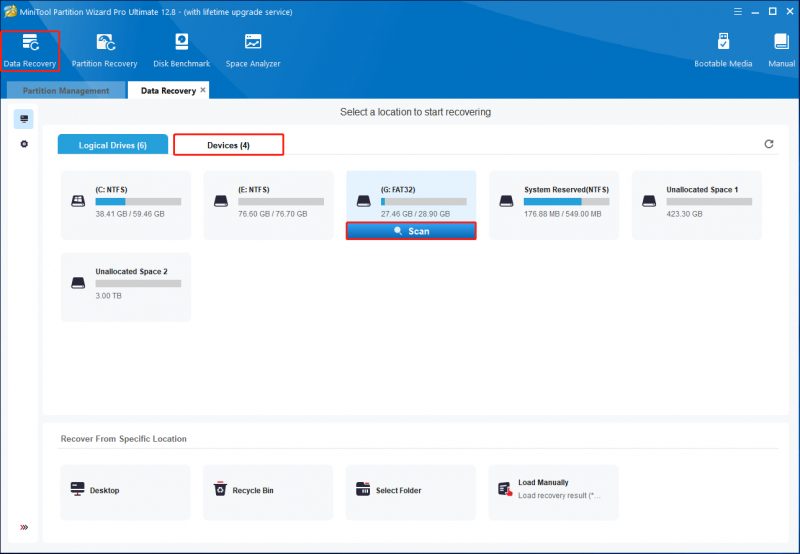Click Load Manually recovery result option
Viewport: 800px width, 554px height.
click(554, 492)
